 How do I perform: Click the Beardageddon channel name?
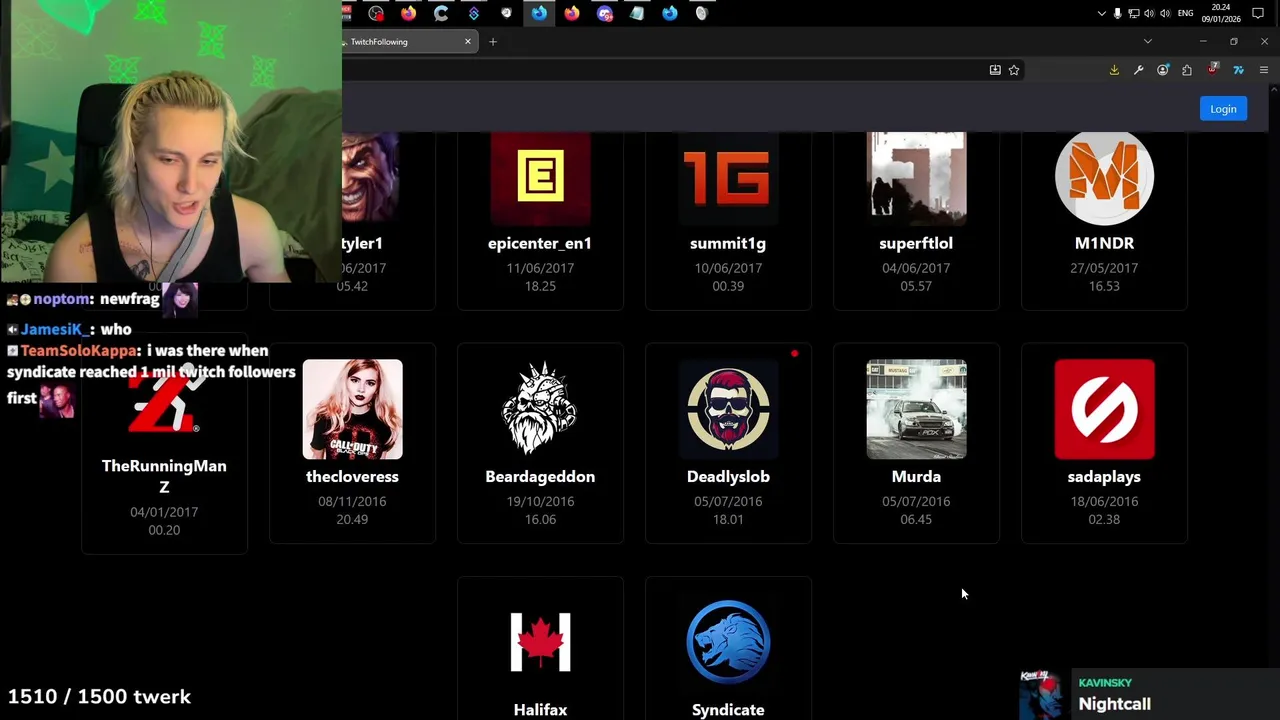pyautogui.click(x=540, y=476)
